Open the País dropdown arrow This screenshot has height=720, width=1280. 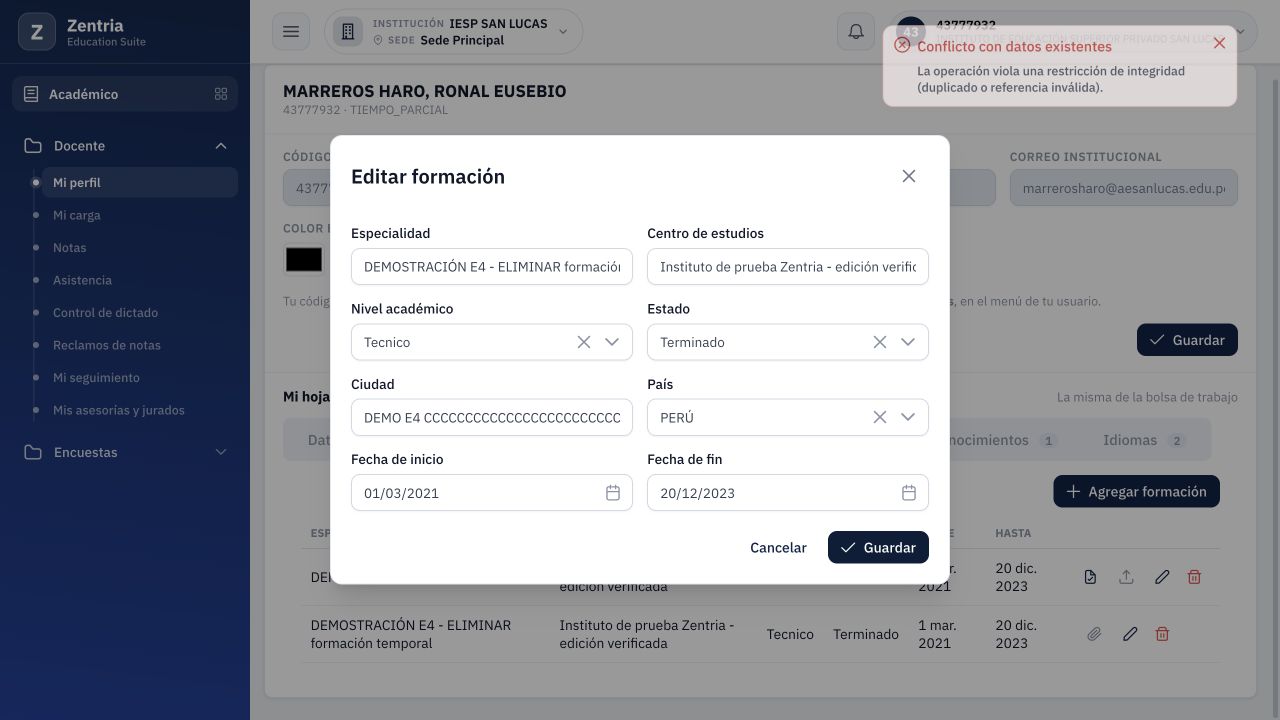click(x=908, y=417)
